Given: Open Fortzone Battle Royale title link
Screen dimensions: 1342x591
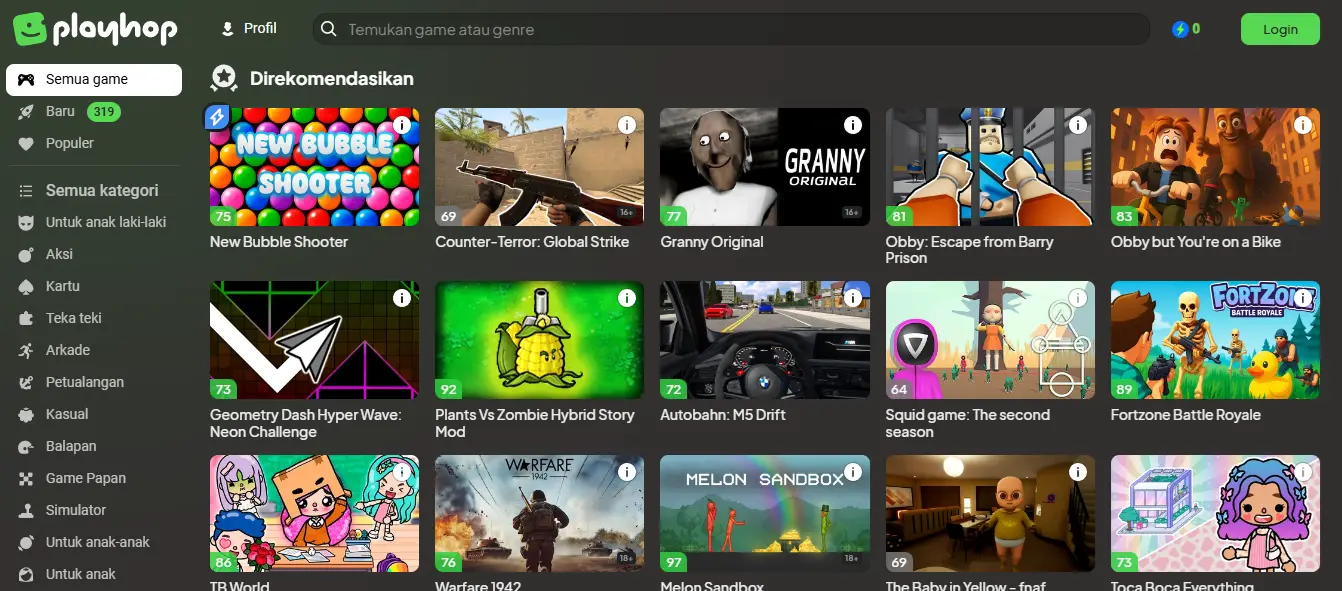Looking at the screenshot, I should pyautogui.click(x=1185, y=415).
